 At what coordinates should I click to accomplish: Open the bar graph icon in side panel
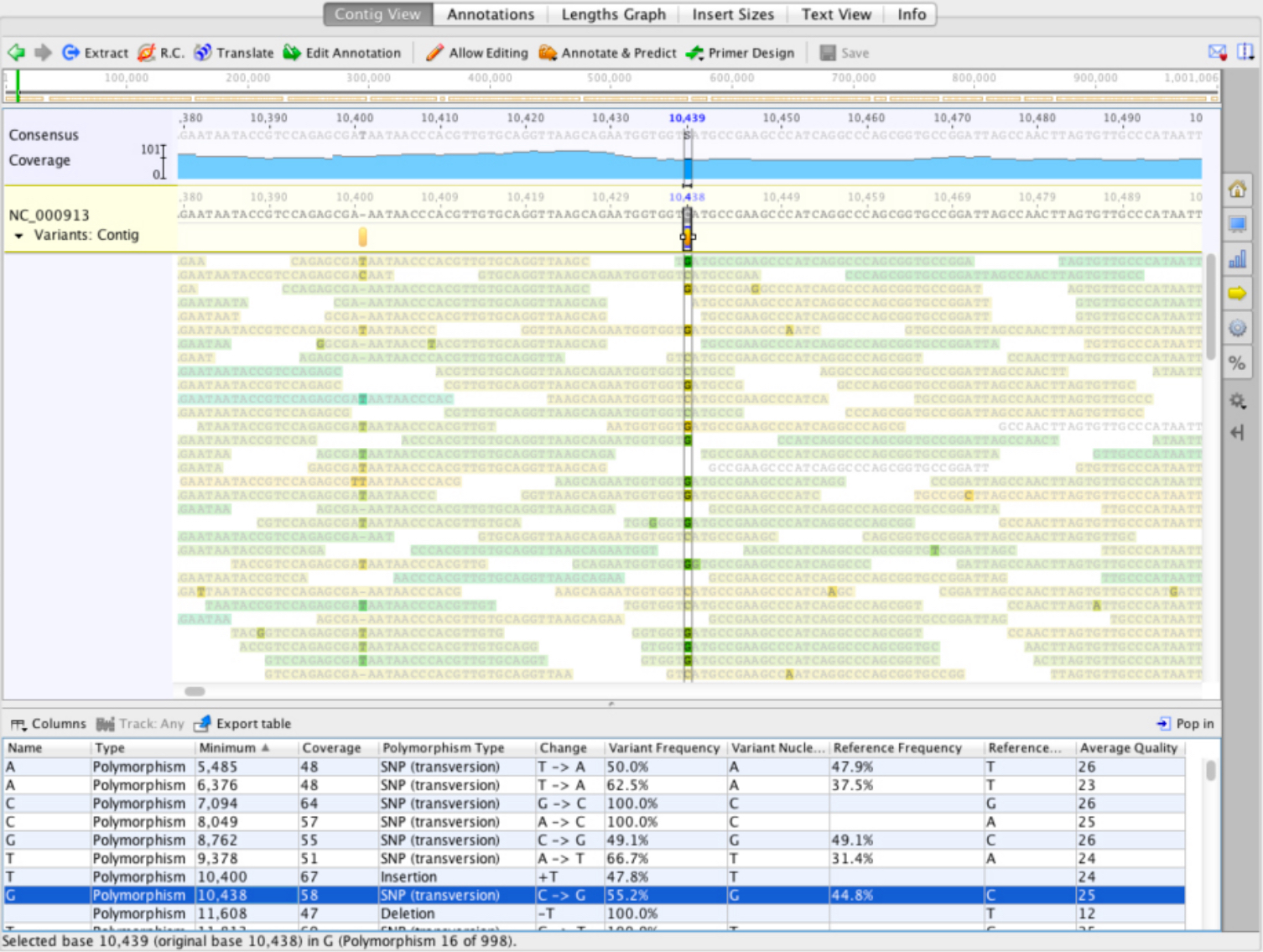(x=1238, y=258)
